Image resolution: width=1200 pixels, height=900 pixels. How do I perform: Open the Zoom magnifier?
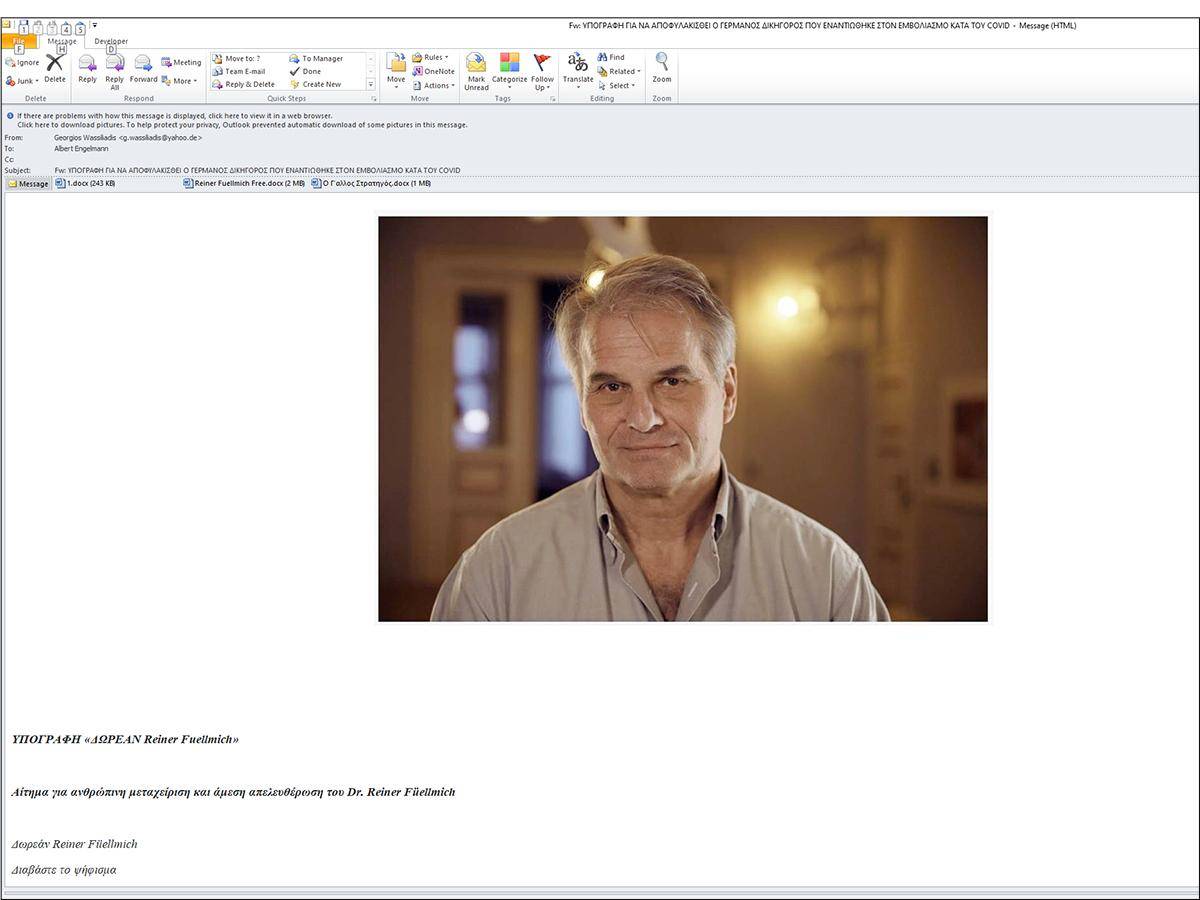point(662,69)
